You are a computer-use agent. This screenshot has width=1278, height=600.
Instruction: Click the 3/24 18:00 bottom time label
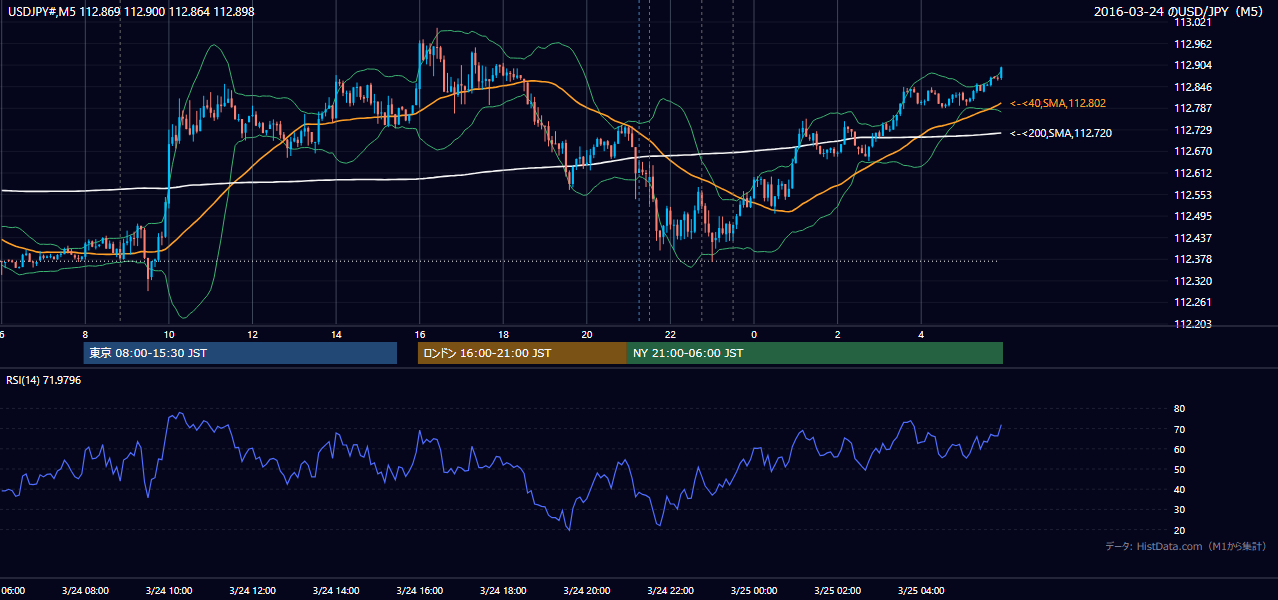503,591
